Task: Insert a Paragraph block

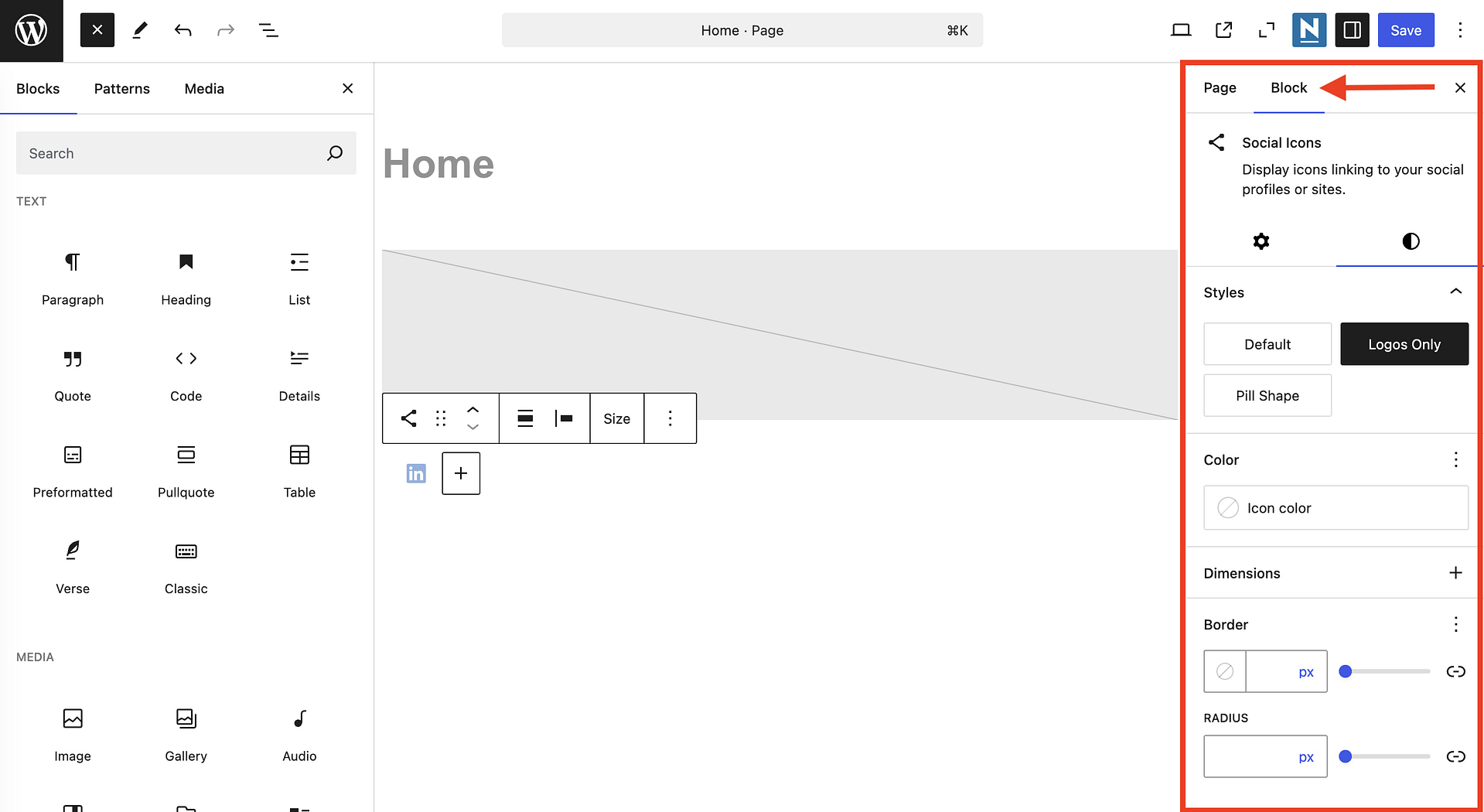Action: (73, 278)
